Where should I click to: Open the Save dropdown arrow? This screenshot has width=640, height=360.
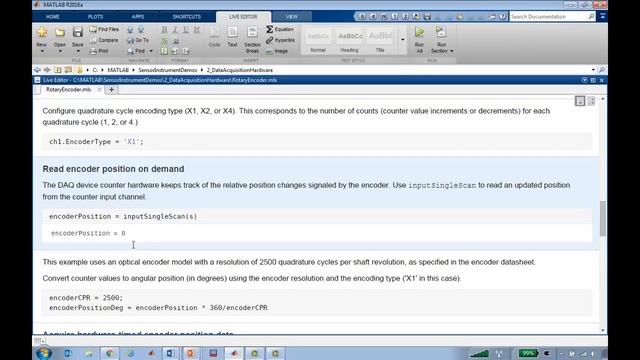pos(78,51)
